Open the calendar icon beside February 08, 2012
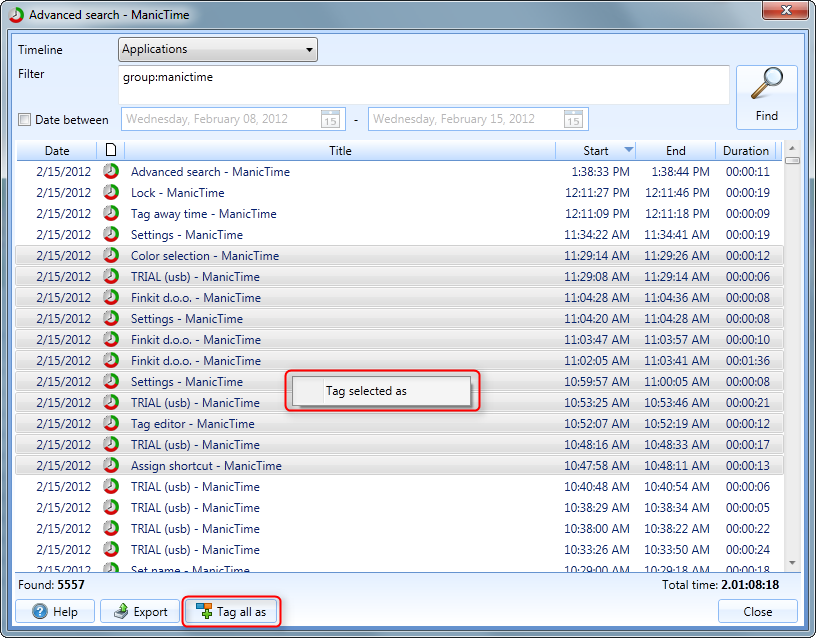Viewport: 816px width, 638px height. tap(330, 119)
